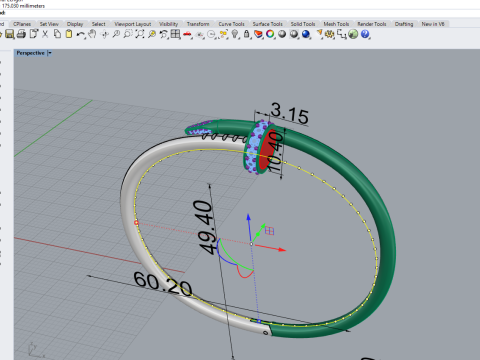
Task: Click the blue Render sphere icon
Action: [x=306, y=34]
